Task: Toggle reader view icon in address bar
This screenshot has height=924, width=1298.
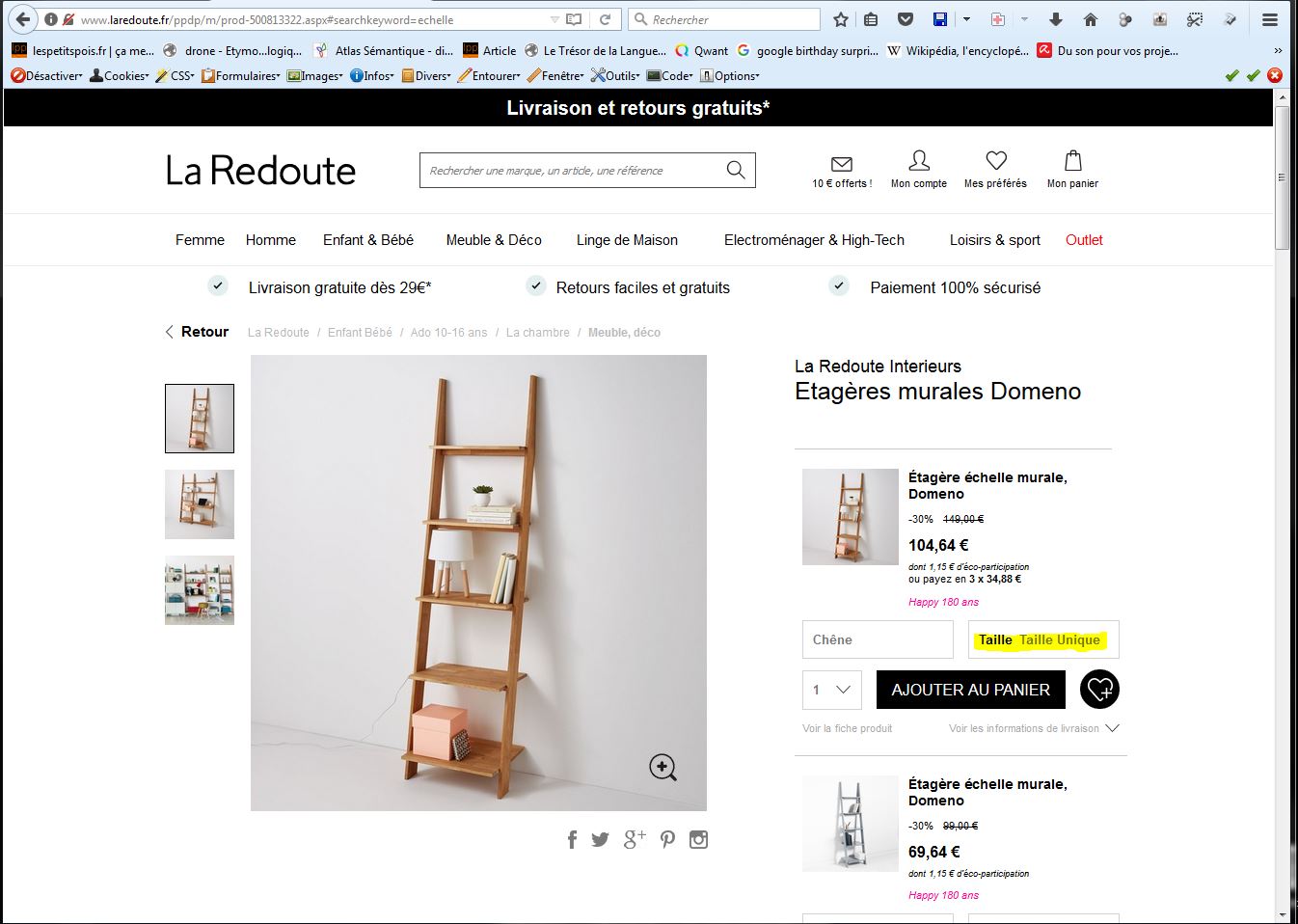Action: click(x=574, y=19)
